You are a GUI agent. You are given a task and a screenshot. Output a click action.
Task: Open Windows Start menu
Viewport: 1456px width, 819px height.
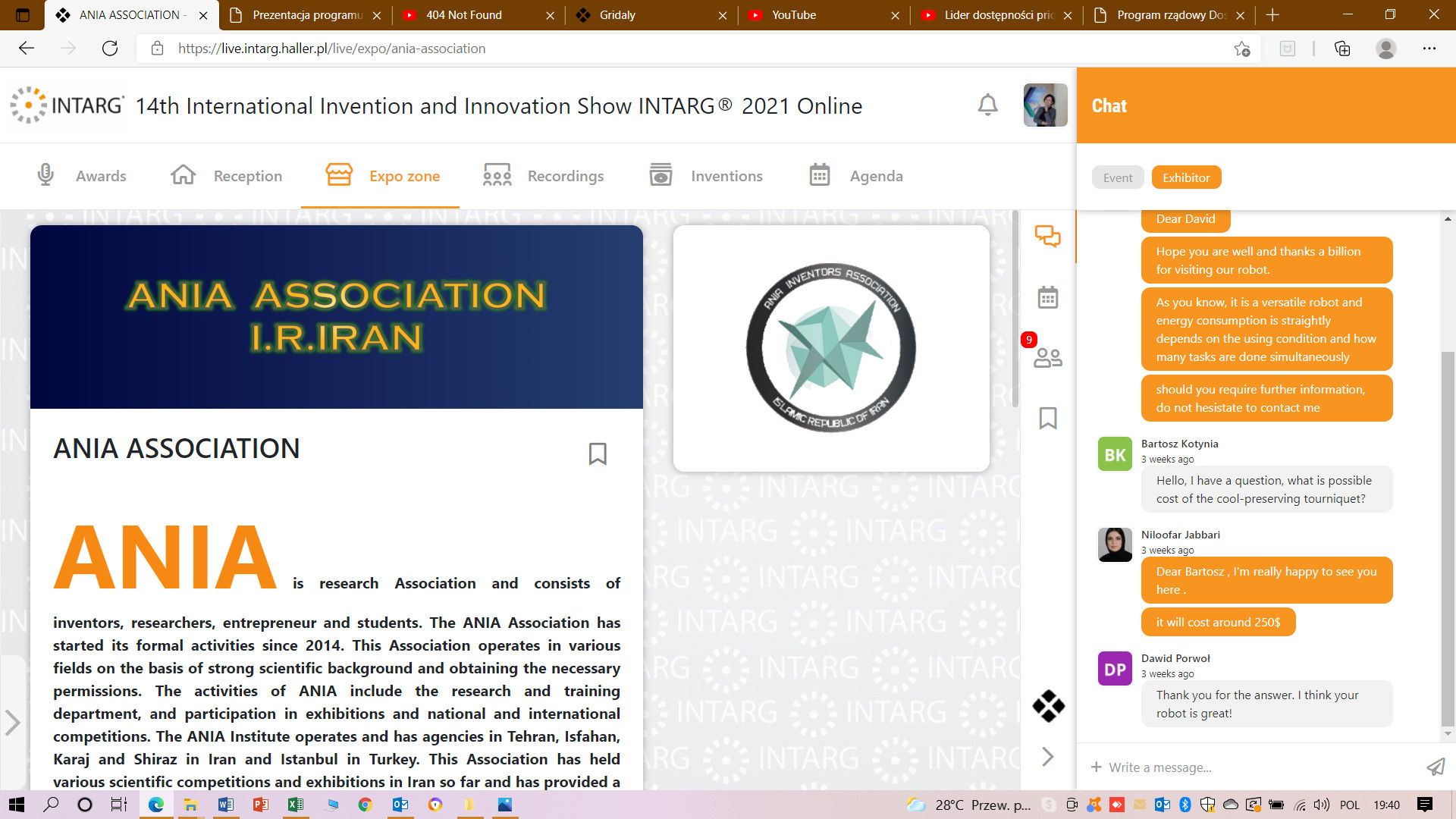click(x=17, y=805)
